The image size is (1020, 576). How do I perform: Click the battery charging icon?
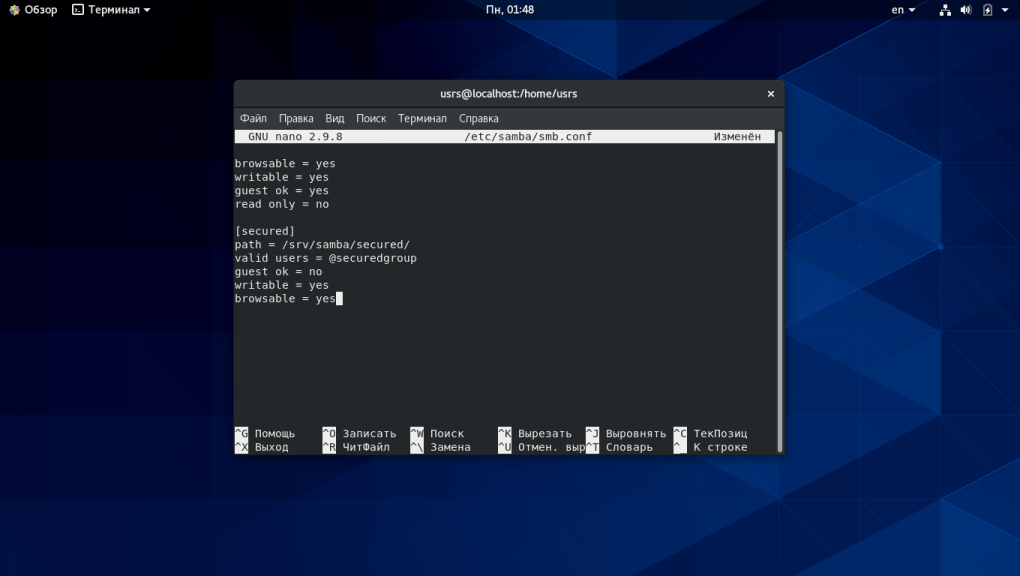988,10
